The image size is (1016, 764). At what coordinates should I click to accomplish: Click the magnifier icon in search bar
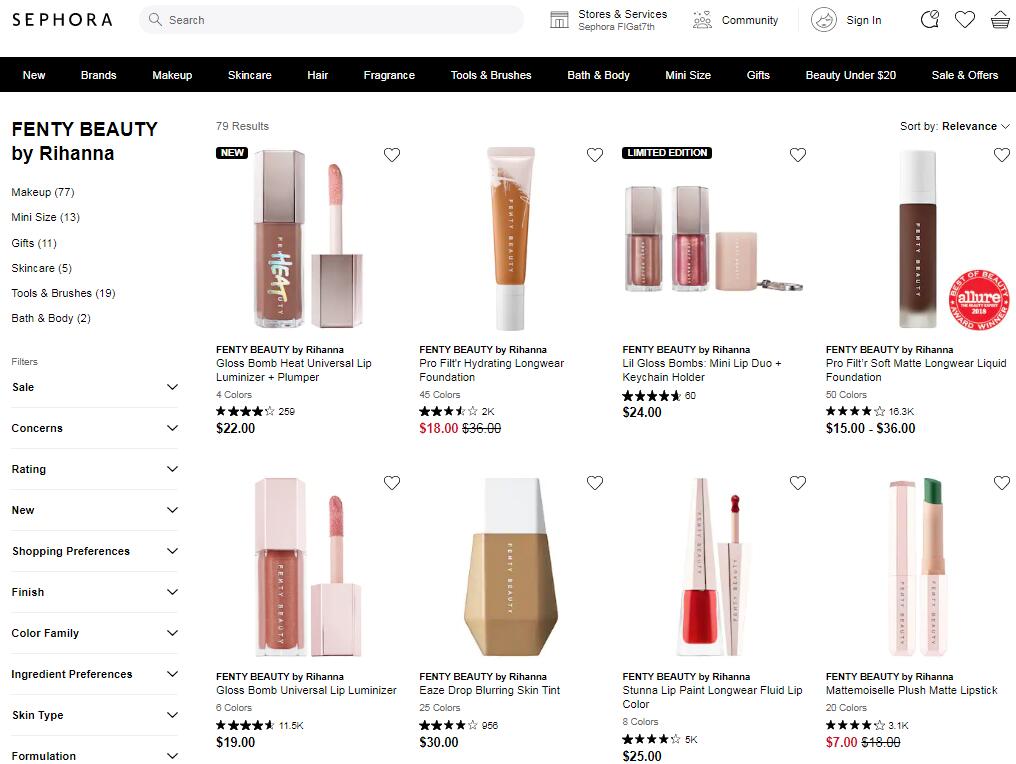click(x=156, y=19)
